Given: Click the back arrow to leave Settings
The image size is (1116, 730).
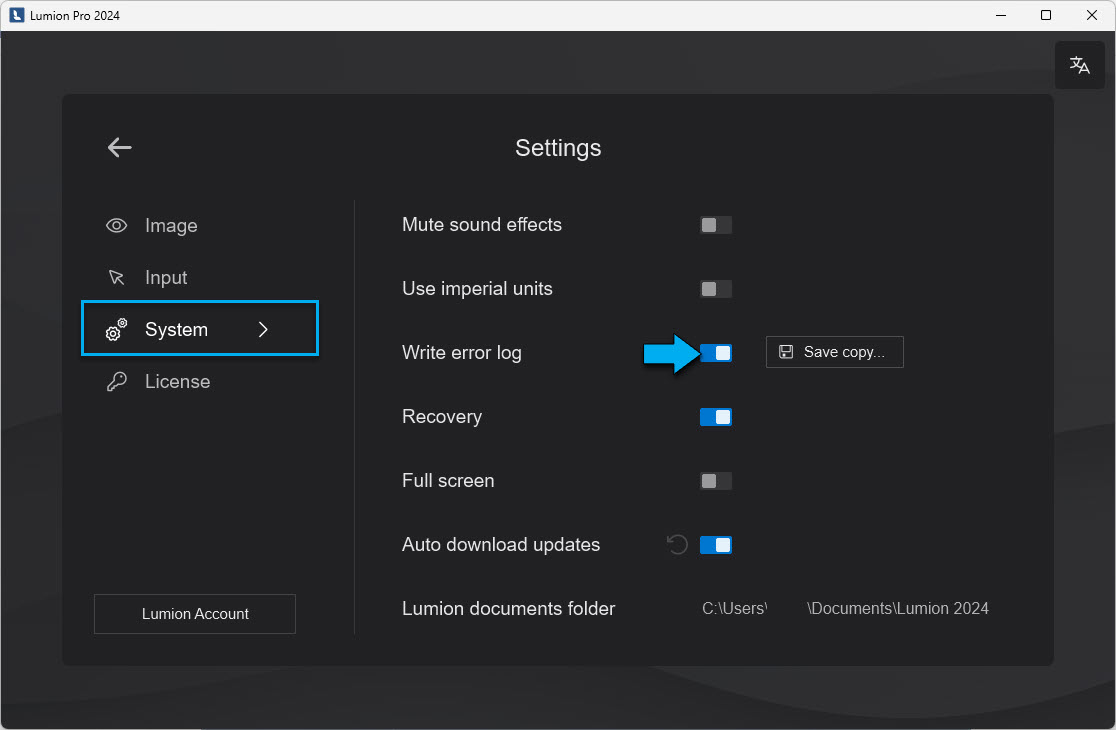Looking at the screenshot, I should pos(118,147).
